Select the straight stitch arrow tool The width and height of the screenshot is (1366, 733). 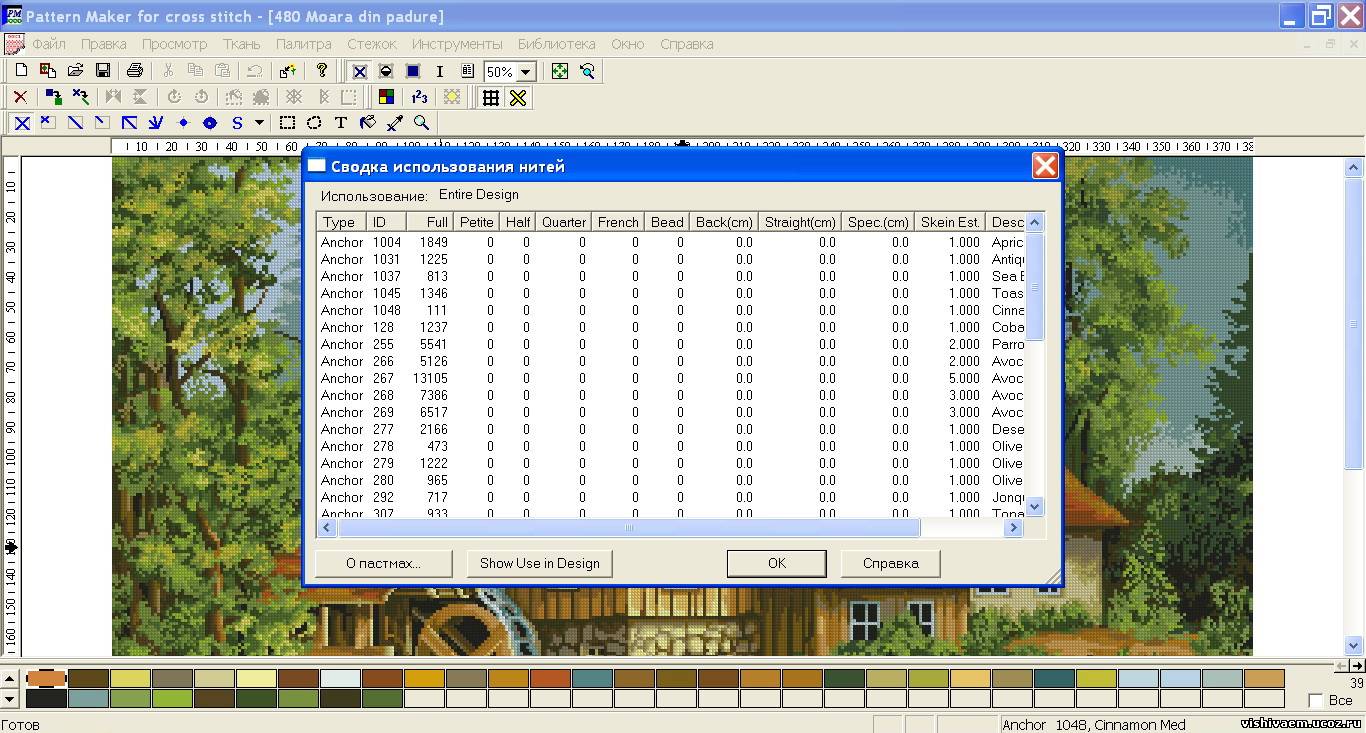tap(156, 123)
